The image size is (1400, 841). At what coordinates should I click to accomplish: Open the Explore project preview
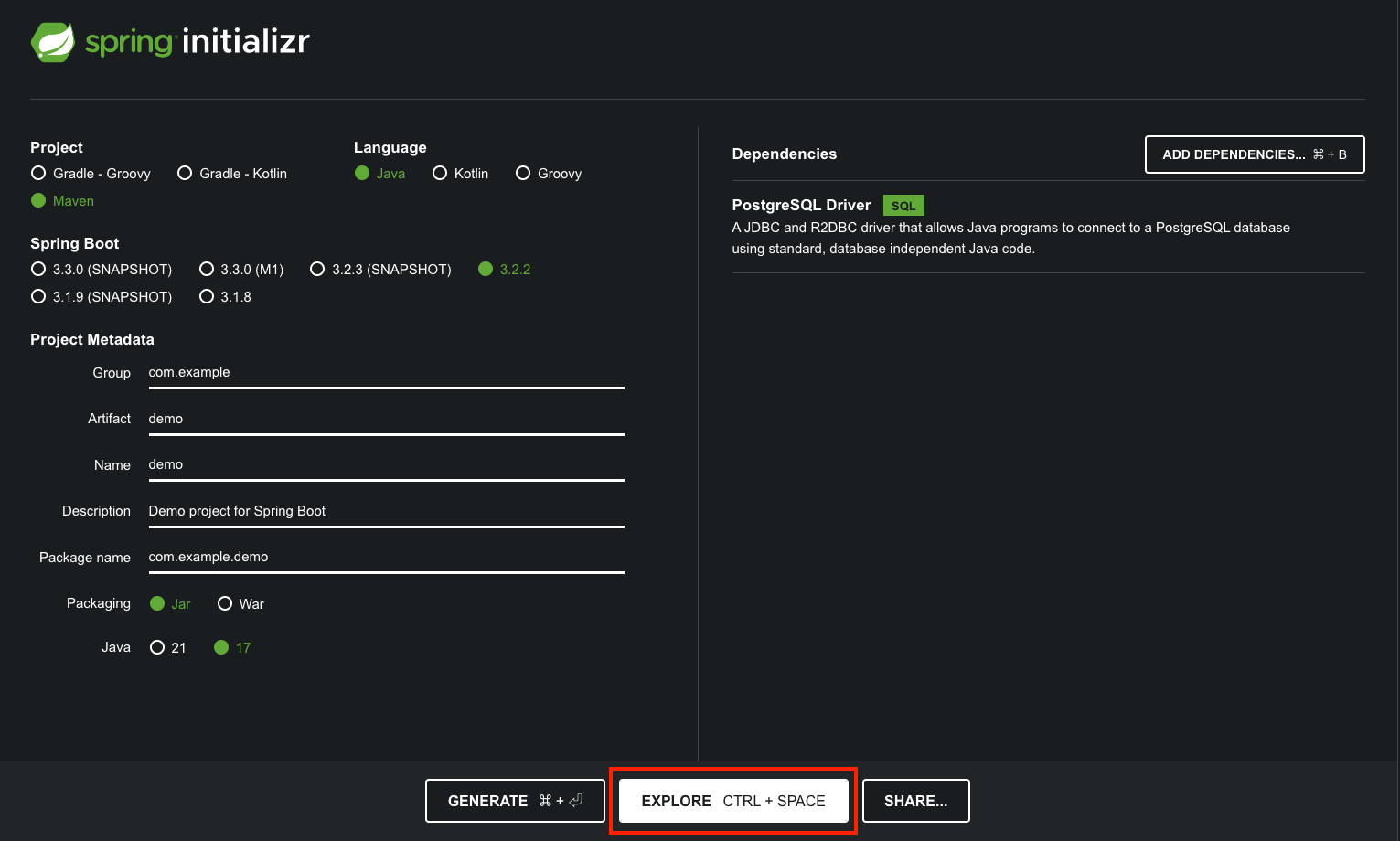click(x=732, y=800)
